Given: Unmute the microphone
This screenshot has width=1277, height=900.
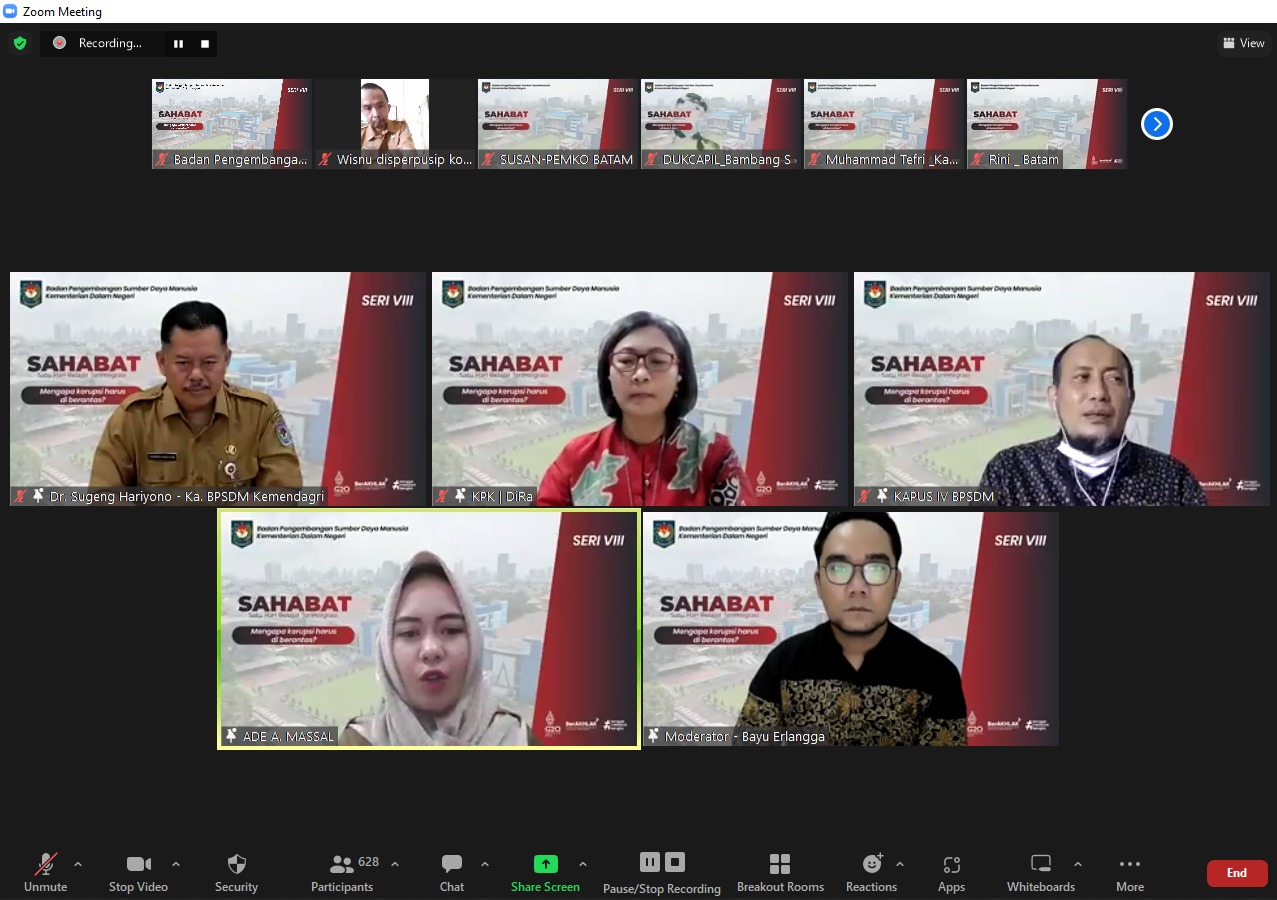Looking at the screenshot, I should pyautogui.click(x=45, y=872).
